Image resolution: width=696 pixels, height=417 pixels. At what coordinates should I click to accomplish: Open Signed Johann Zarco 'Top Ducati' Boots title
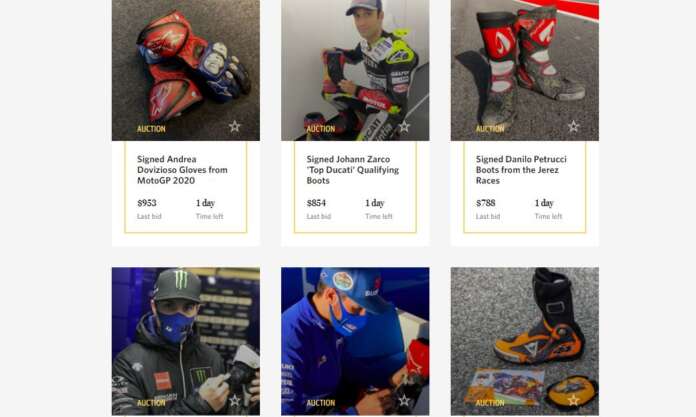[x=352, y=170]
